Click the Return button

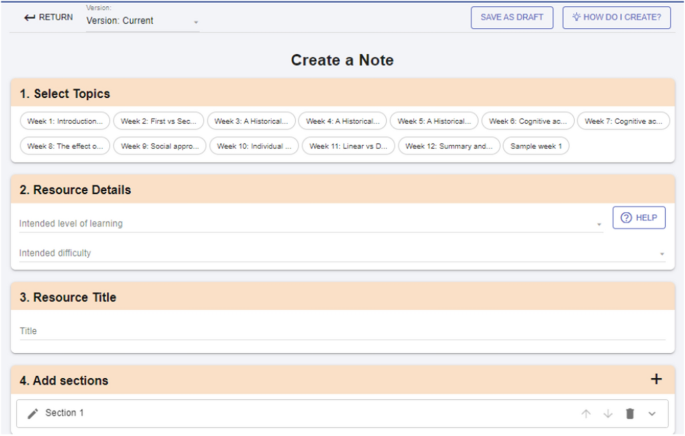click(x=48, y=18)
